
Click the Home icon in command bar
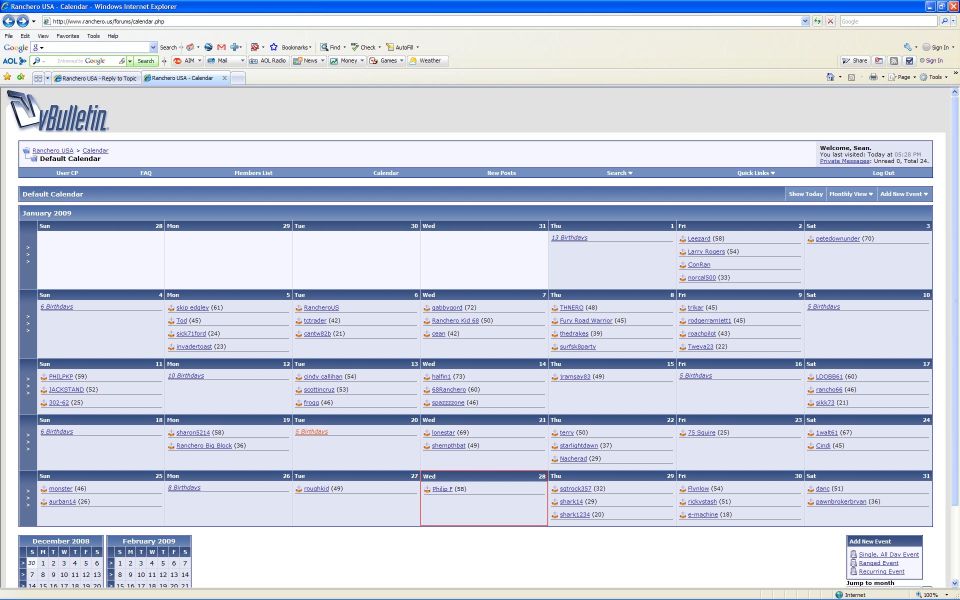tap(830, 77)
